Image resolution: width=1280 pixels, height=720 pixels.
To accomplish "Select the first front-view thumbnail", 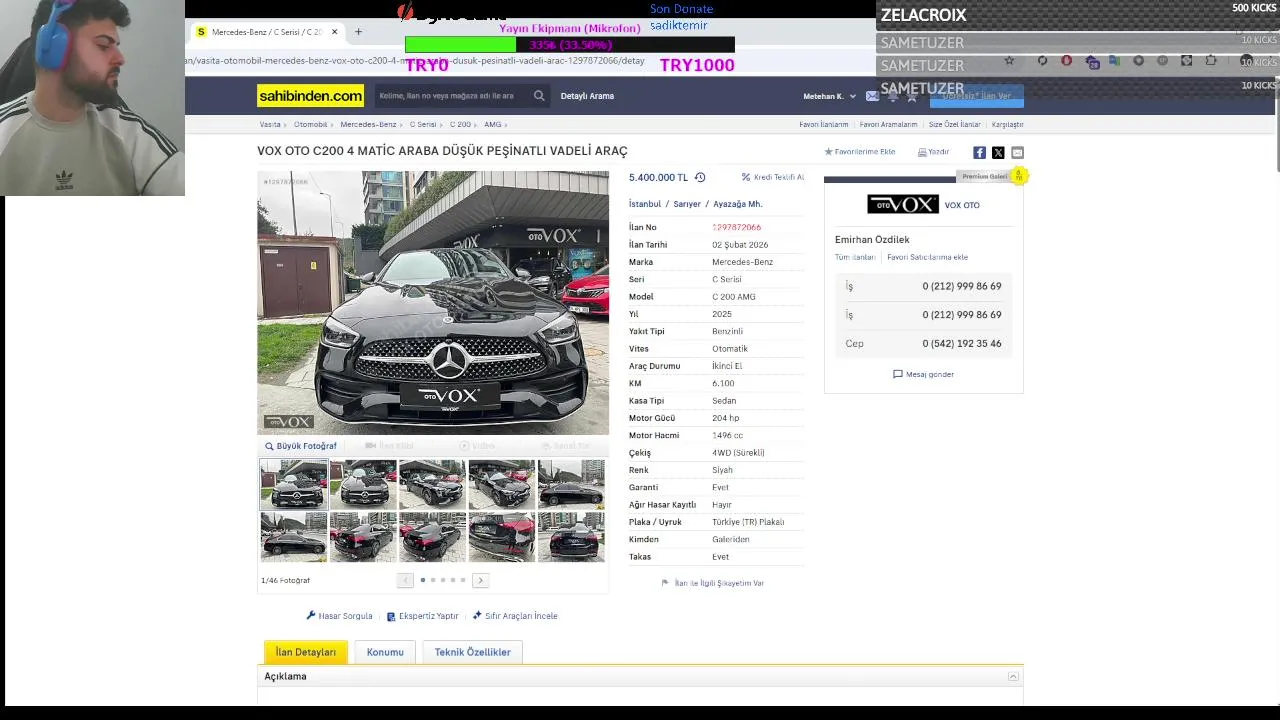I will click(x=294, y=485).
